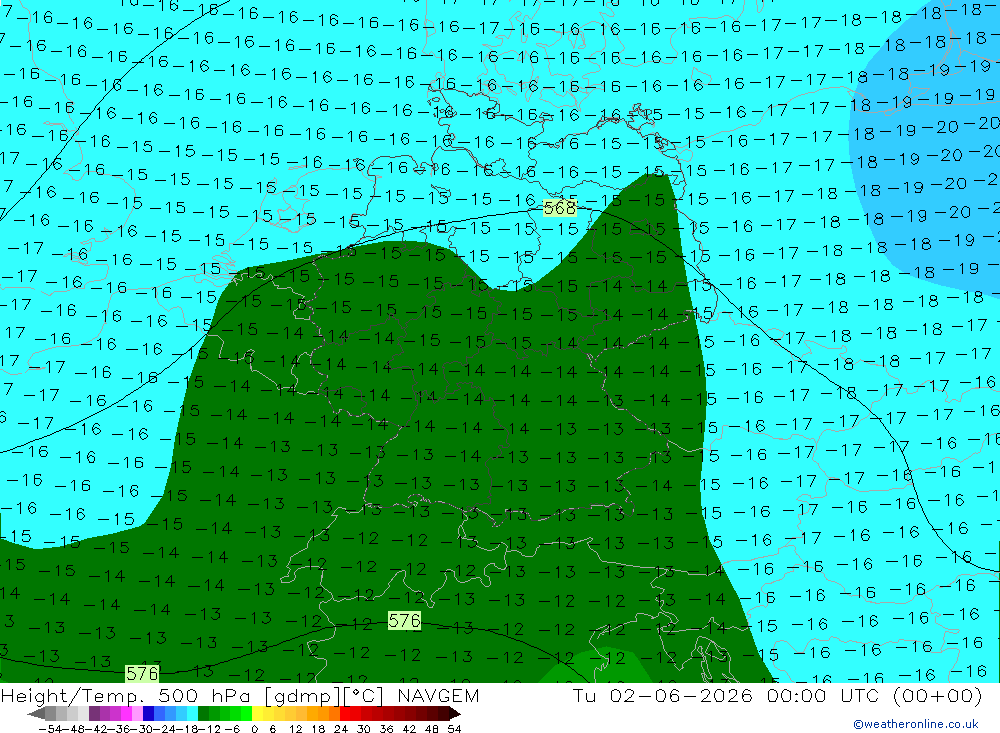
Task: Click the gray left arrow end of color scale
Action: [x=36, y=713]
